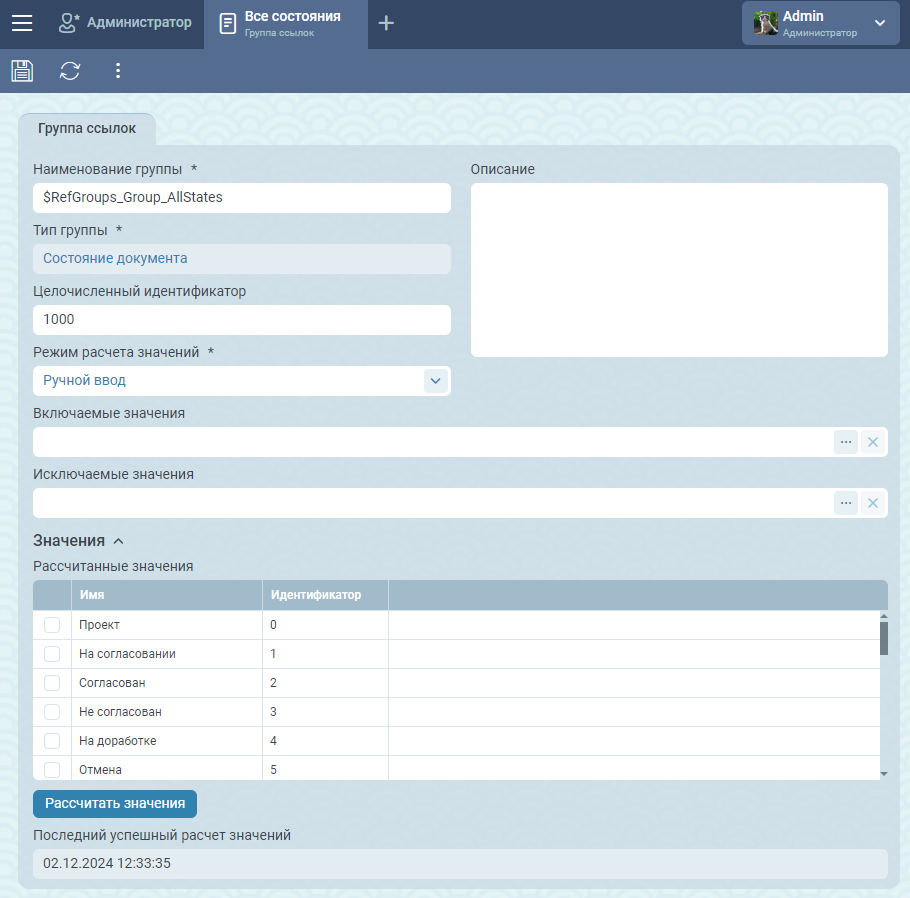The height and width of the screenshot is (898, 910).
Task: Select the Группа ссылок tab
Action: pos(87,129)
